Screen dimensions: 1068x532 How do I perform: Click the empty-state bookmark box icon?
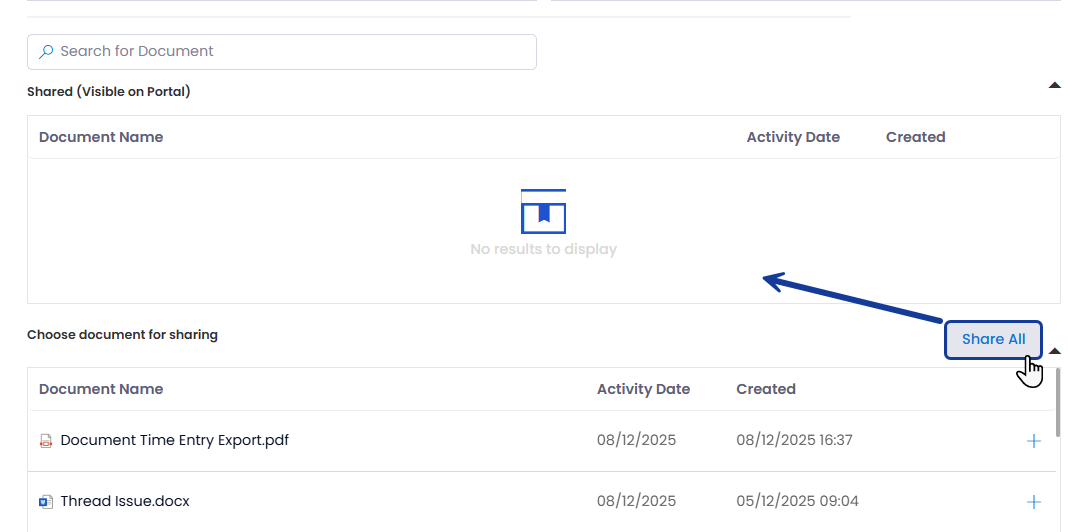[x=543, y=211]
